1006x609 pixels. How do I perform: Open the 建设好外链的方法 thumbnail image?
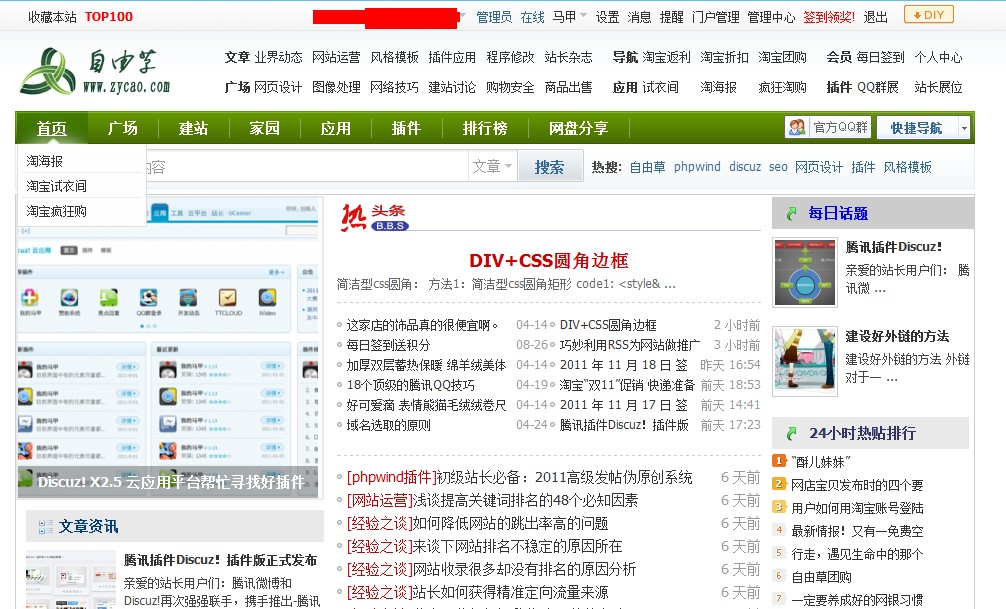pyautogui.click(x=805, y=361)
